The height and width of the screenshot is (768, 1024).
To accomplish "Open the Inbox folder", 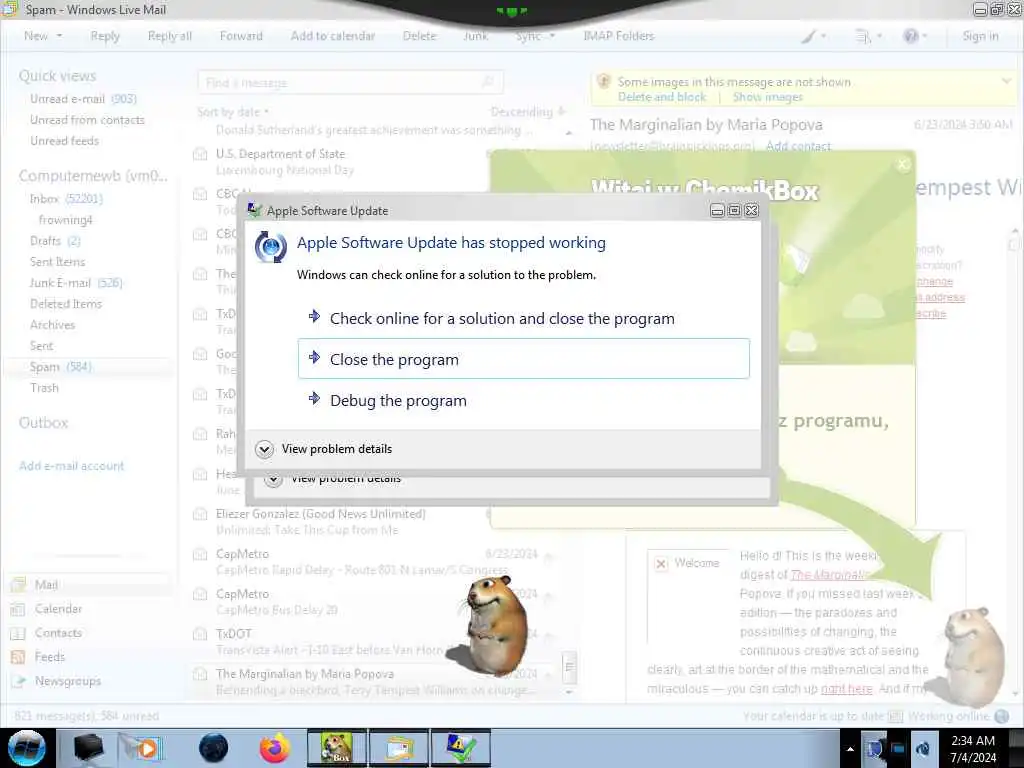I will click(x=66, y=199).
